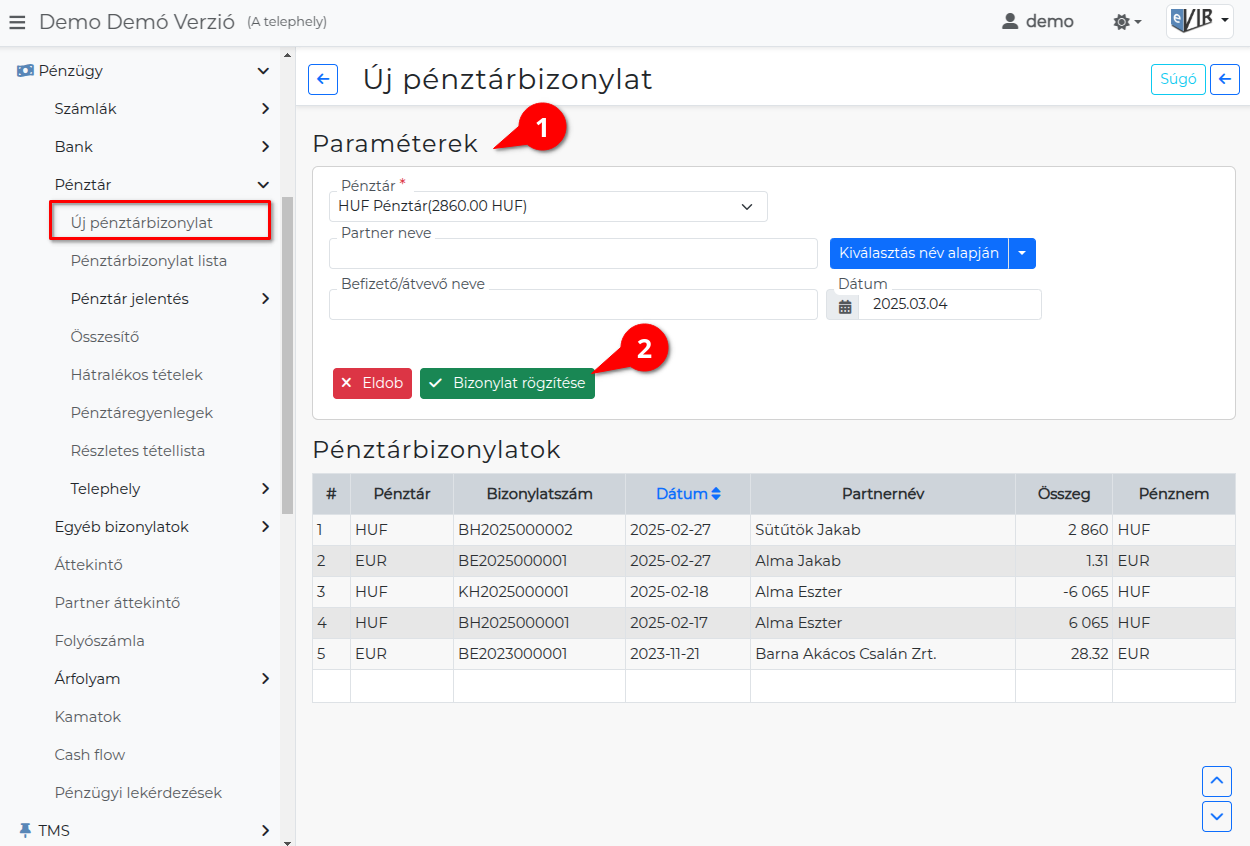This screenshot has width=1250, height=846.
Task: Expand the Pénztár jelentés submenu
Action: point(264,299)
